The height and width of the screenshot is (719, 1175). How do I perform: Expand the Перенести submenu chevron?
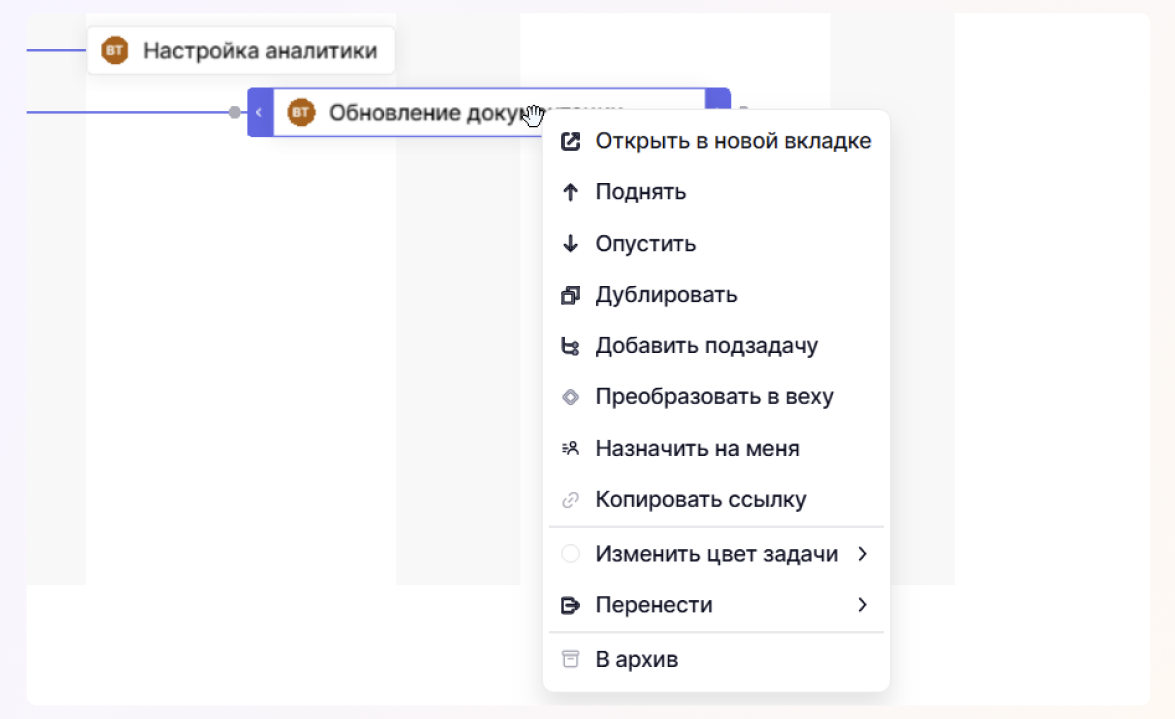(x=862, y=605)
